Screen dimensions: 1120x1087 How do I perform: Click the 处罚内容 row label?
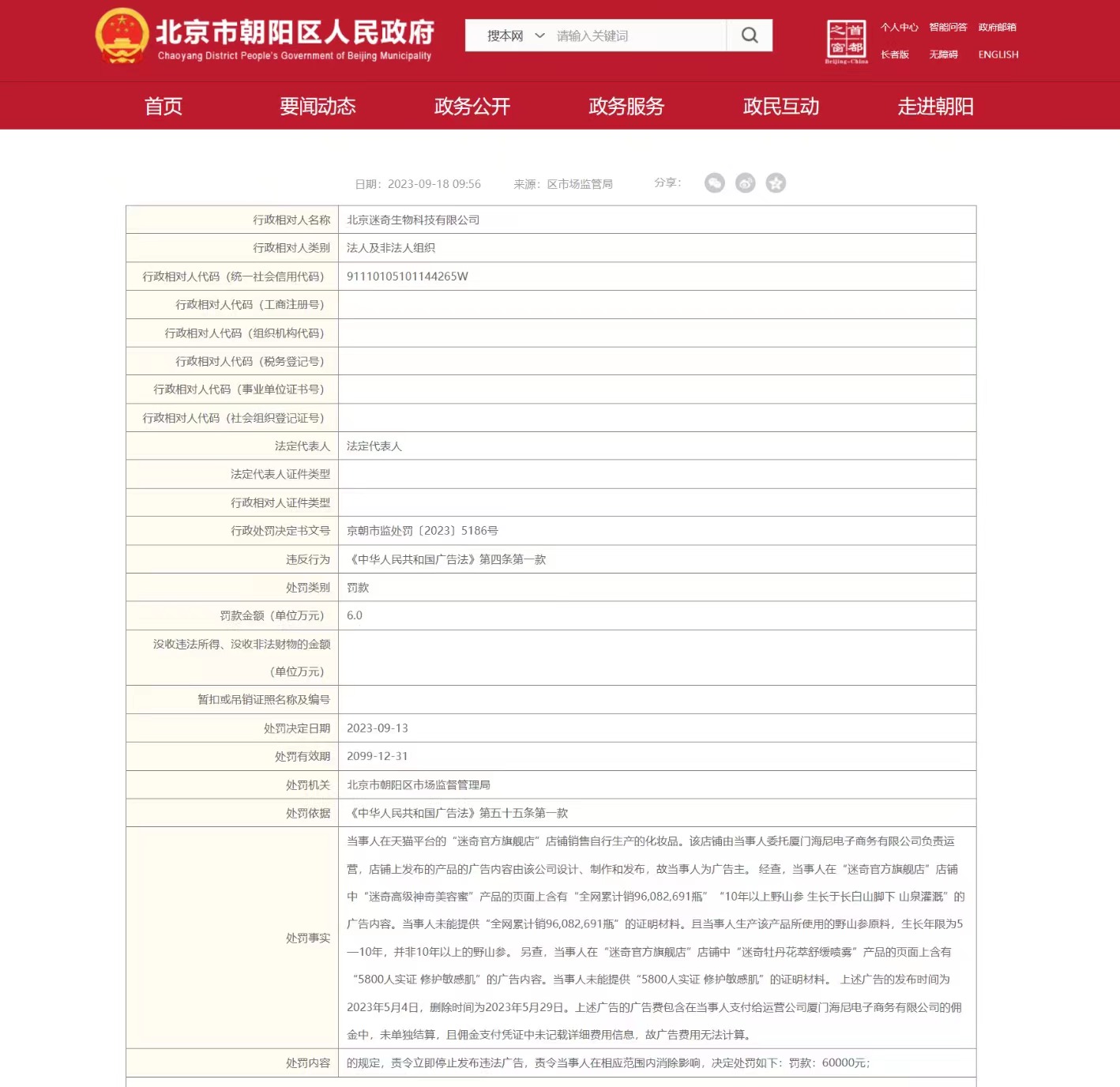[x=308, y=1063]
